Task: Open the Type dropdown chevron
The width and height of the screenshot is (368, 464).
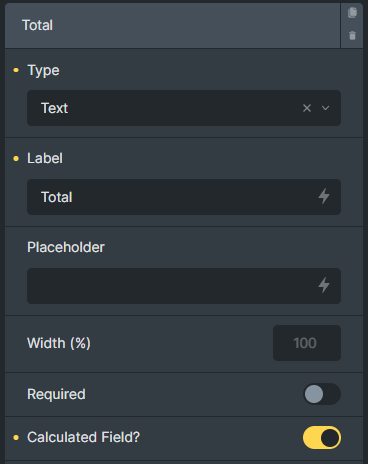Action: click(x=325, y=108)
